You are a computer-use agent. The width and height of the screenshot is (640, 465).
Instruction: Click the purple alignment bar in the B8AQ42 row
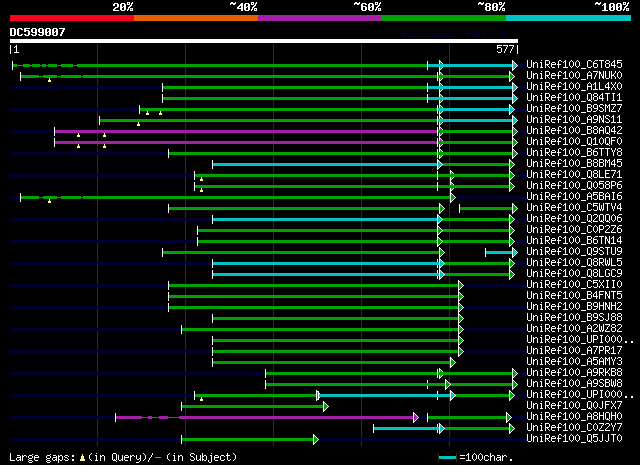246,131
